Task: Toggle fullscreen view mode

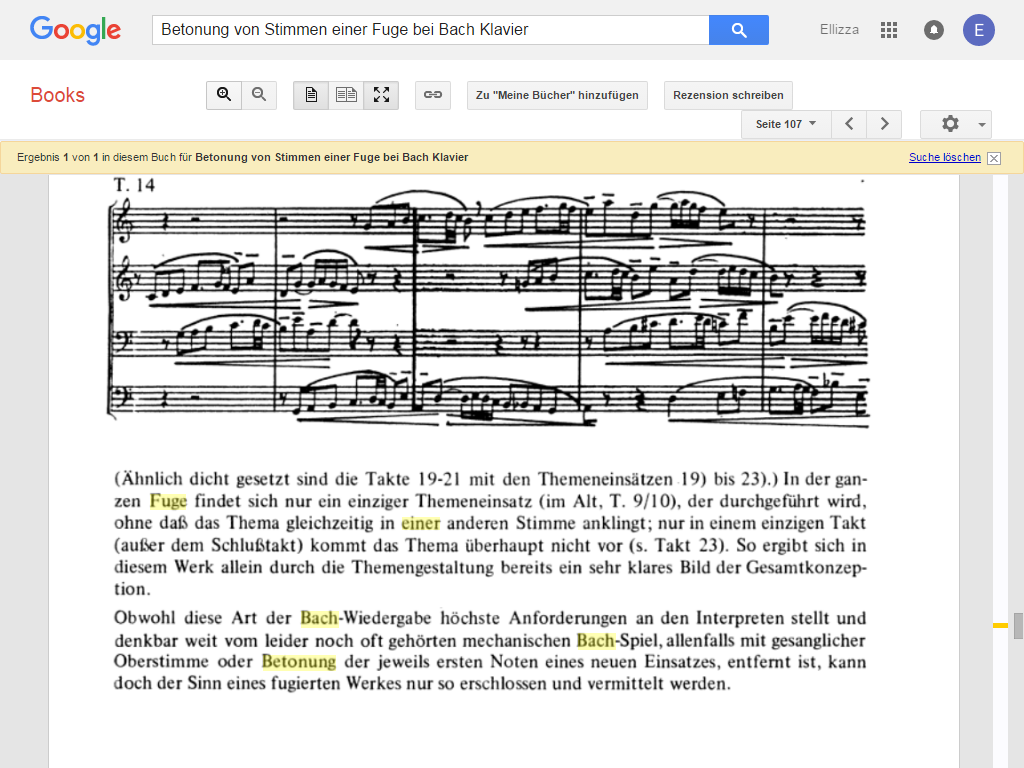Action: pos(381,95)
